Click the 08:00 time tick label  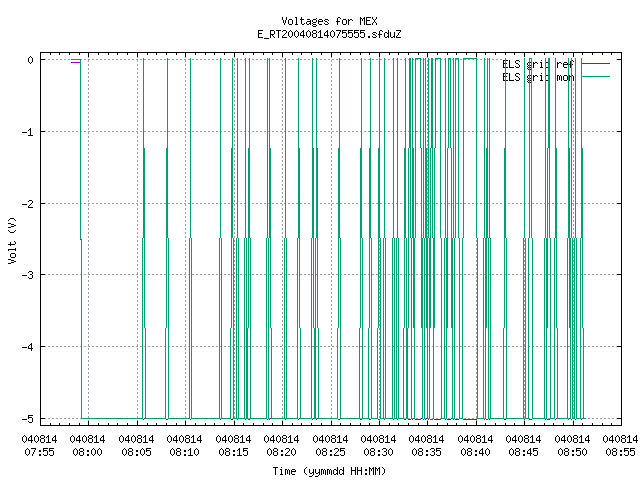tap(87, 452)
